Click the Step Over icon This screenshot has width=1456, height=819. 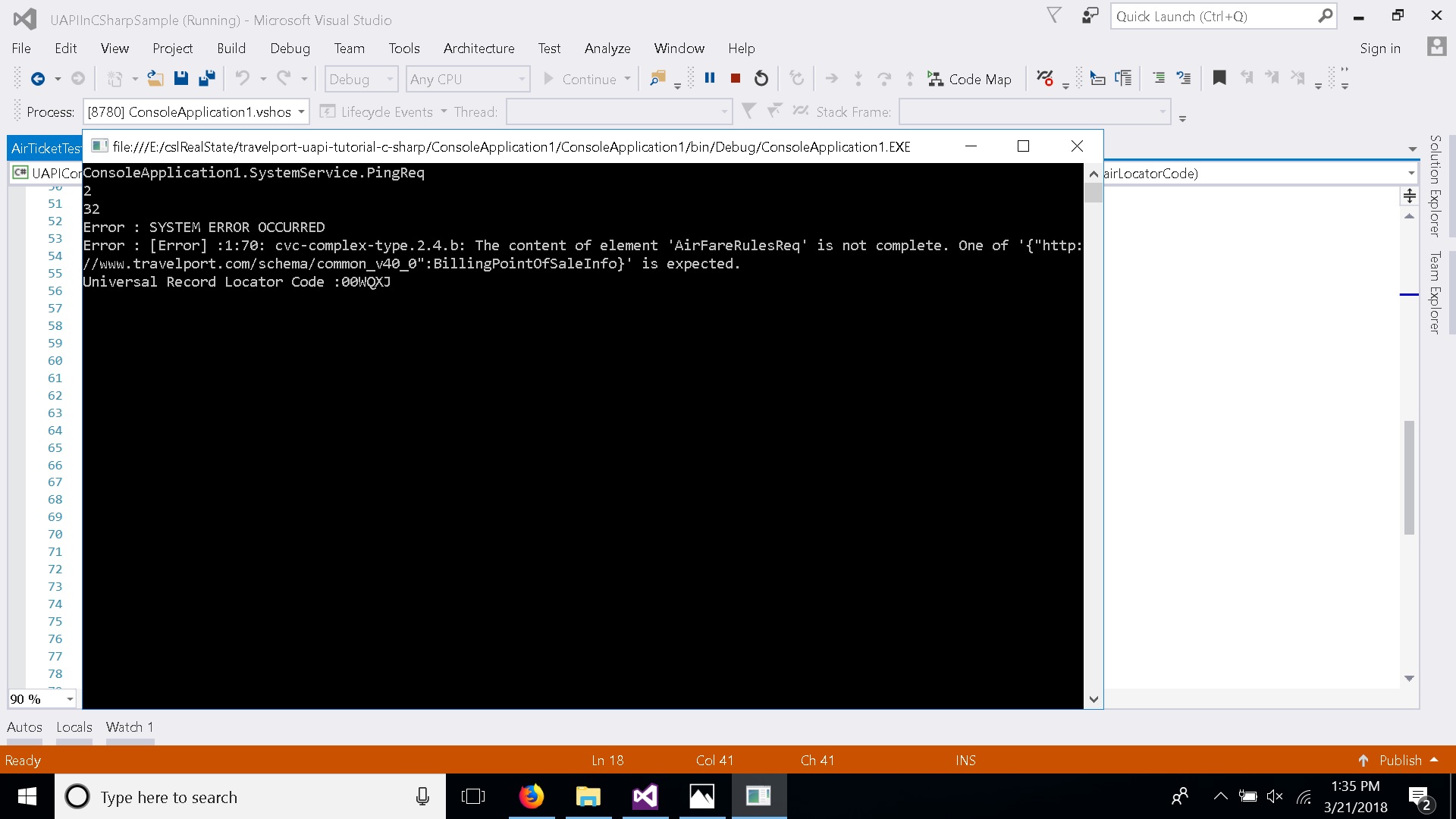(x=884, y=78)
